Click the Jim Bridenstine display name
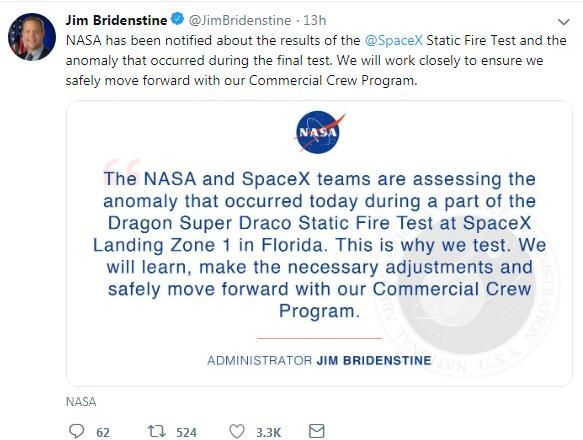The width and height of the screenshot is (583, 440). [x=116, y=20]
